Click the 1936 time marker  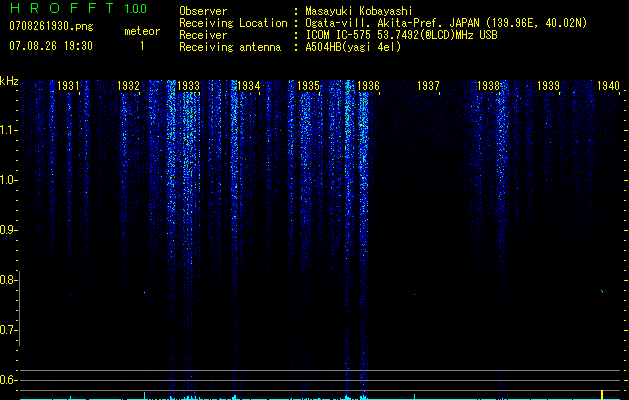(368, 85)
